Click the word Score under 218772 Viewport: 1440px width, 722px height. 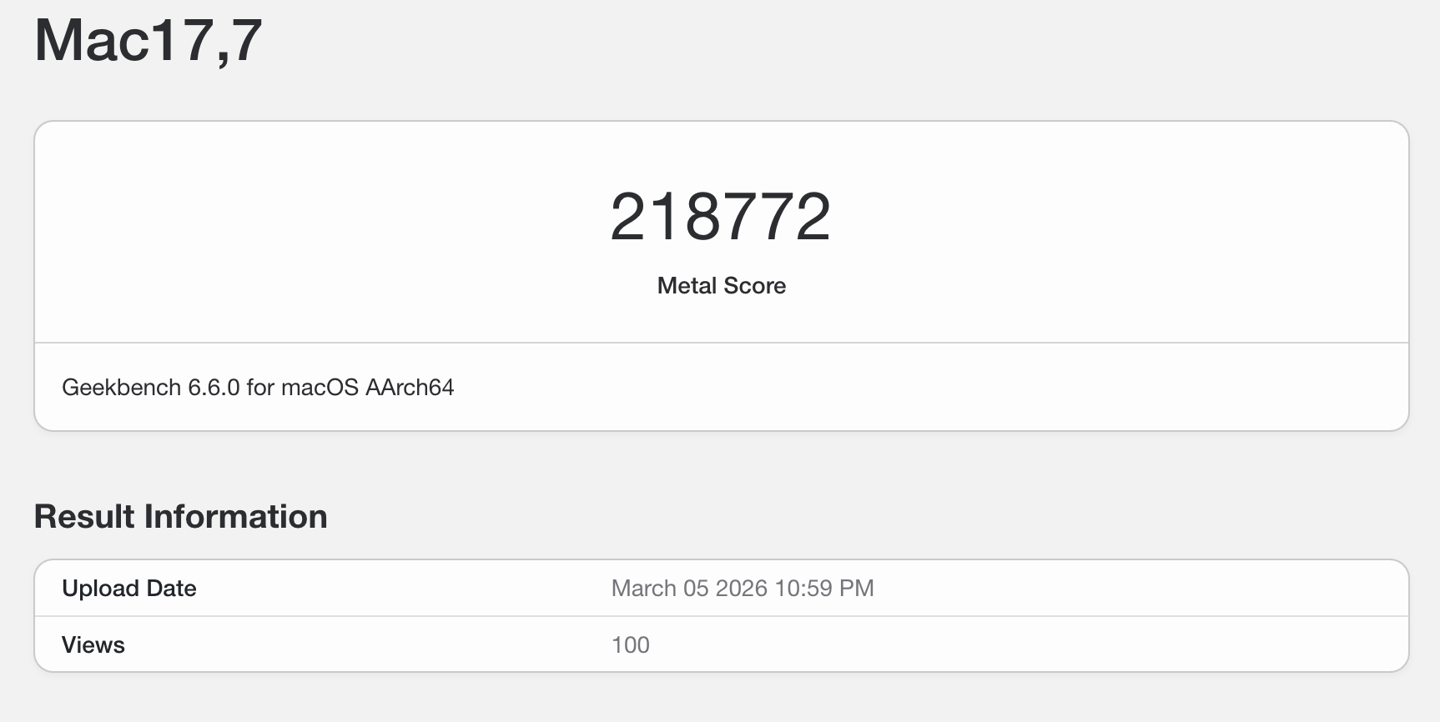[754, 286]
